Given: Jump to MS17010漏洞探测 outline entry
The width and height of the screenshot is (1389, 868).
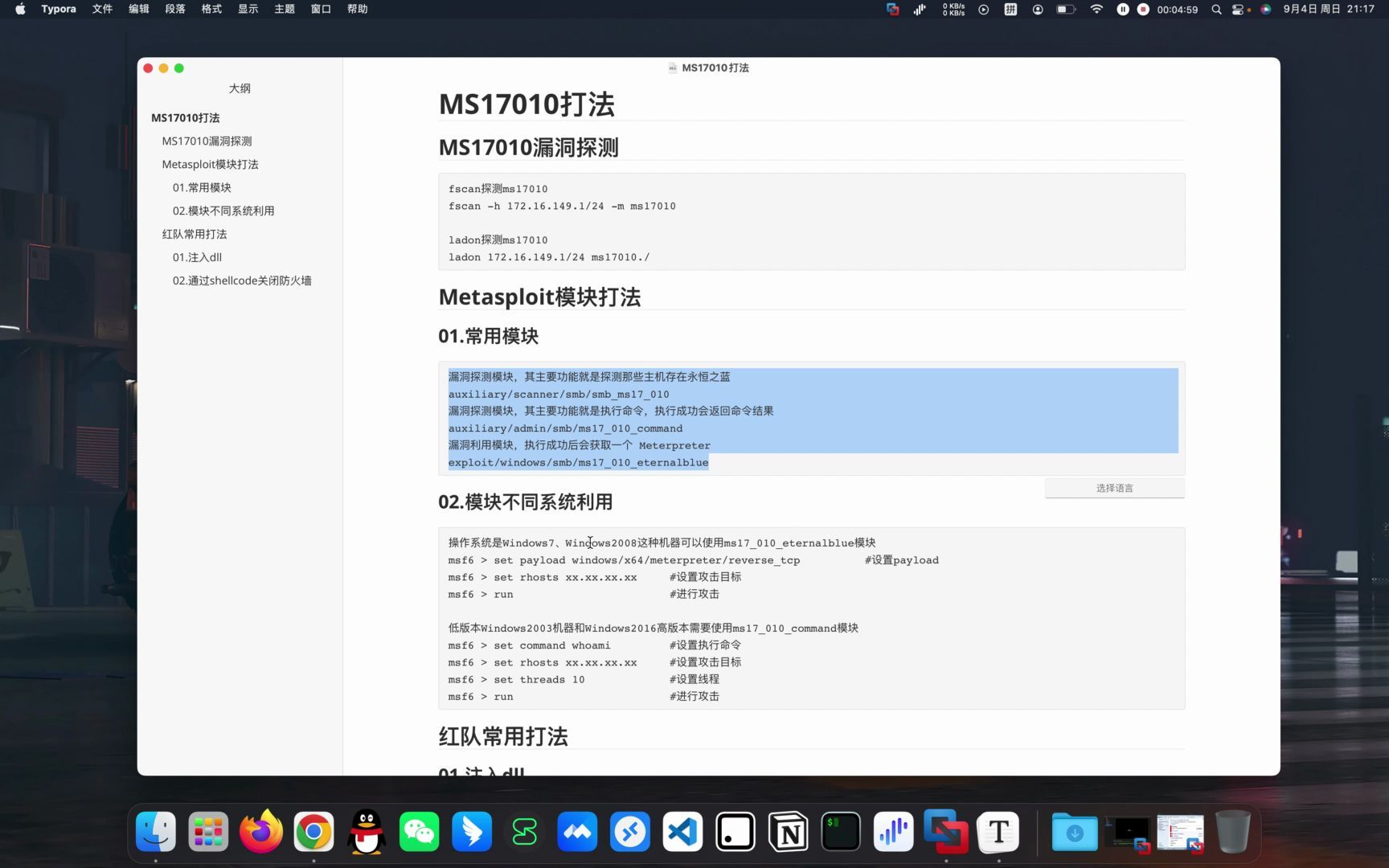Looking at the screenshot, I should 207,141.
